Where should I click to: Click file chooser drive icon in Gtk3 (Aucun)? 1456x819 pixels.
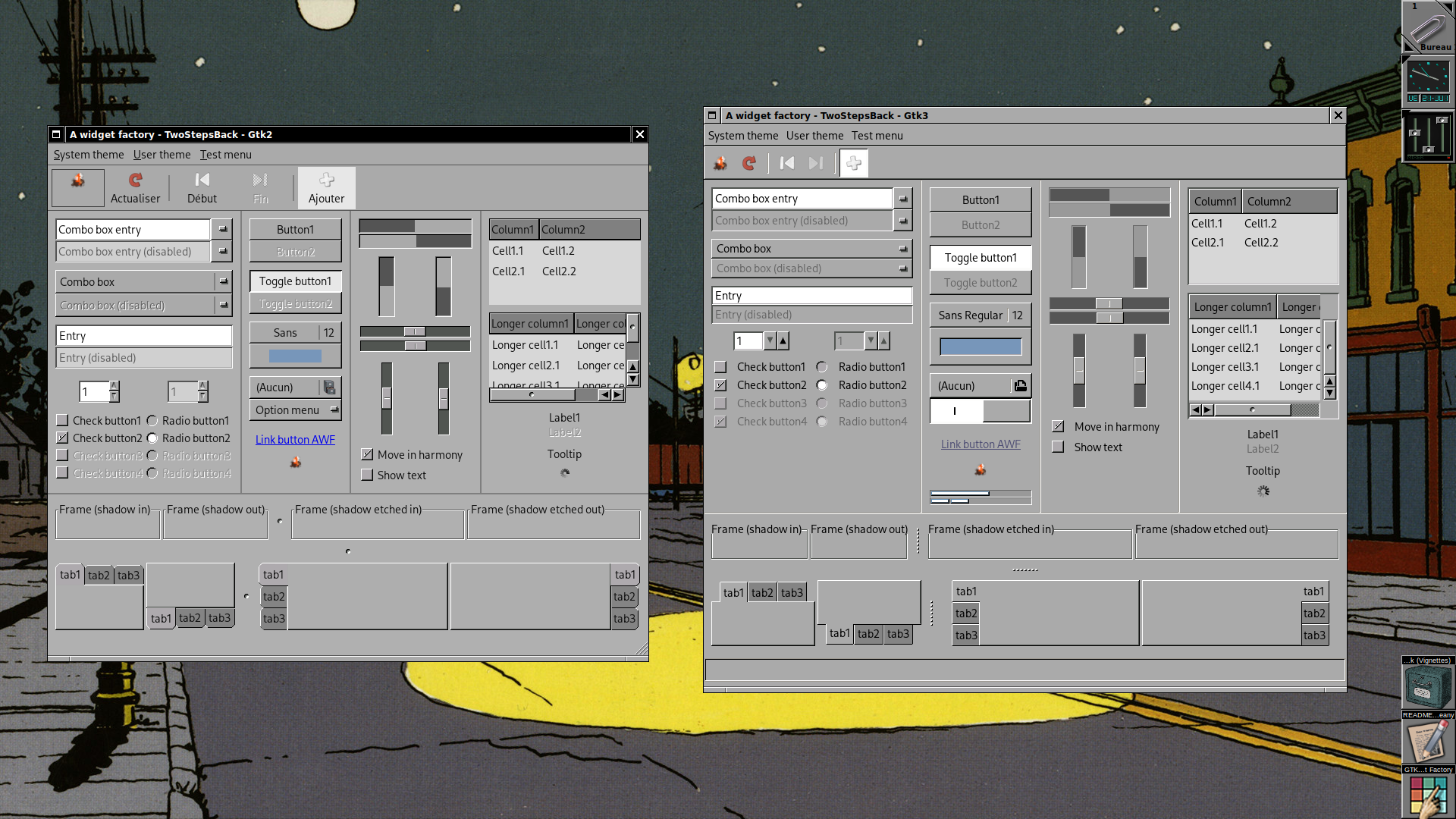pos(1021,386)
